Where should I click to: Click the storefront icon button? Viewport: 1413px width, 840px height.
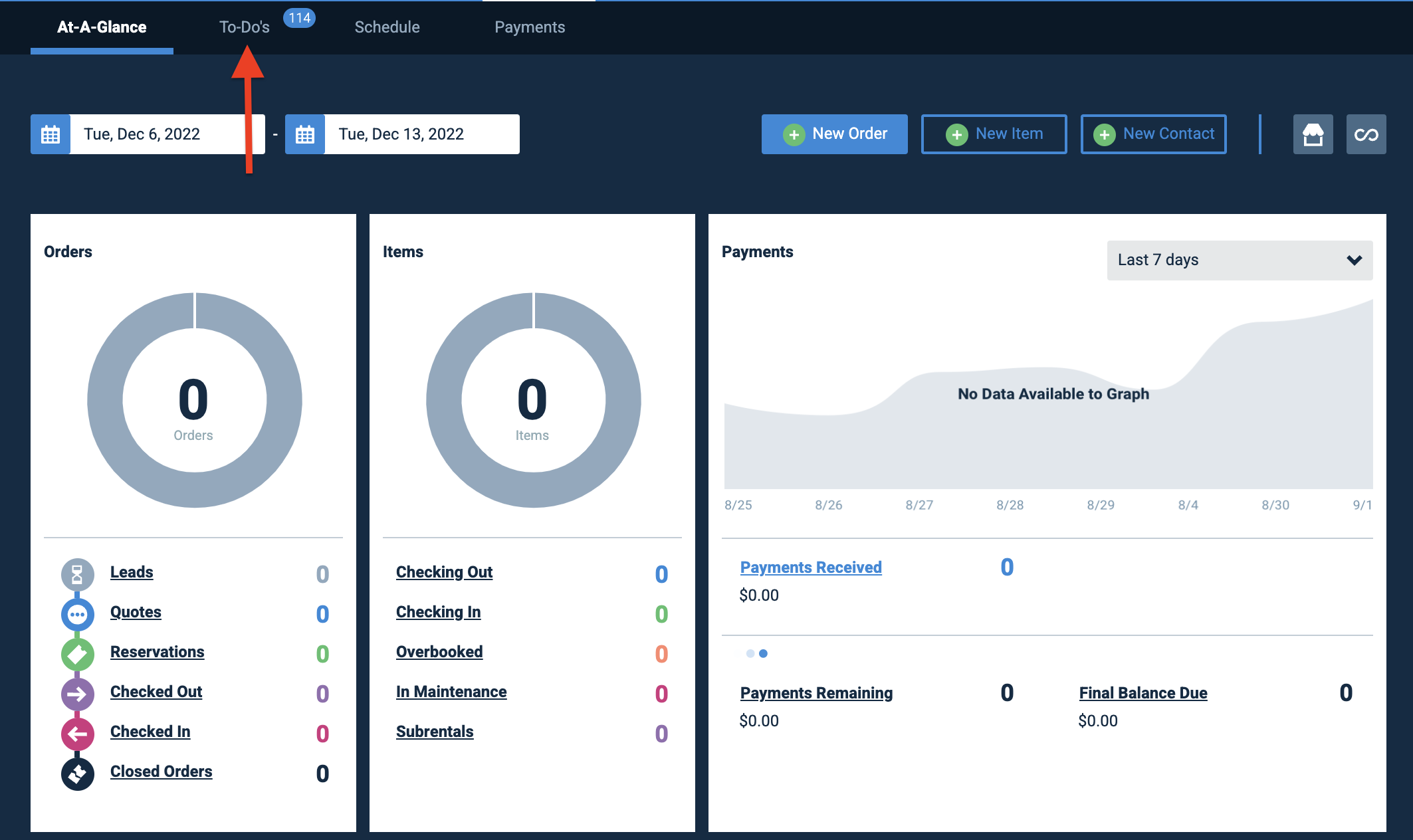pyautogui.click(x=1313, y=134)
